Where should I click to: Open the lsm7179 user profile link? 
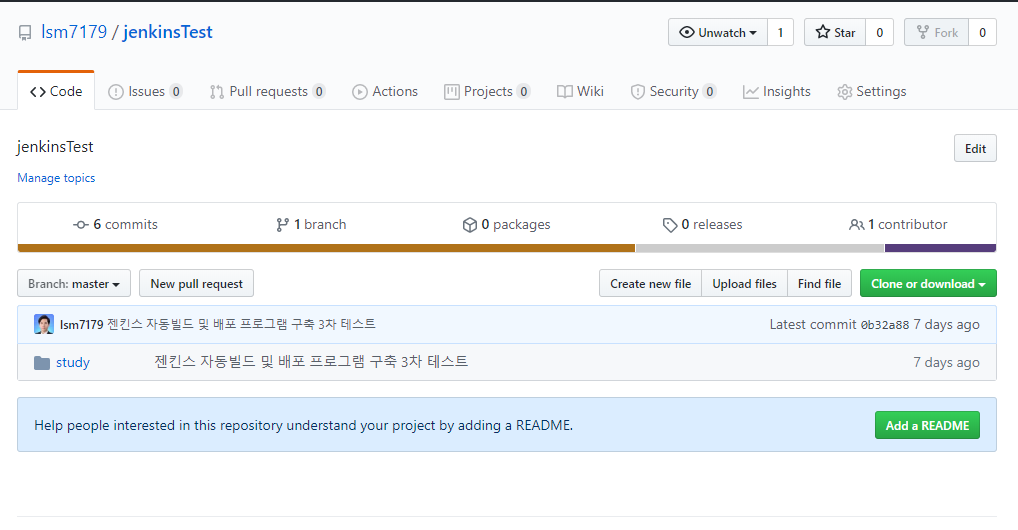[74, 32]
